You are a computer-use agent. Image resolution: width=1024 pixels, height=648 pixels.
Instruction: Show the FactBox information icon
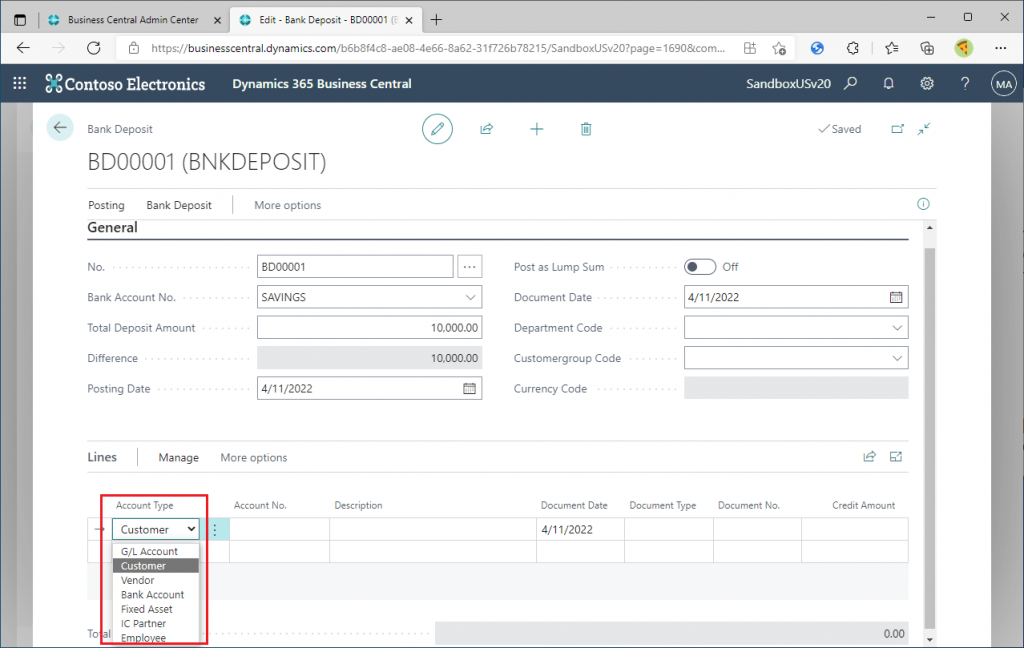click(923, 204)
